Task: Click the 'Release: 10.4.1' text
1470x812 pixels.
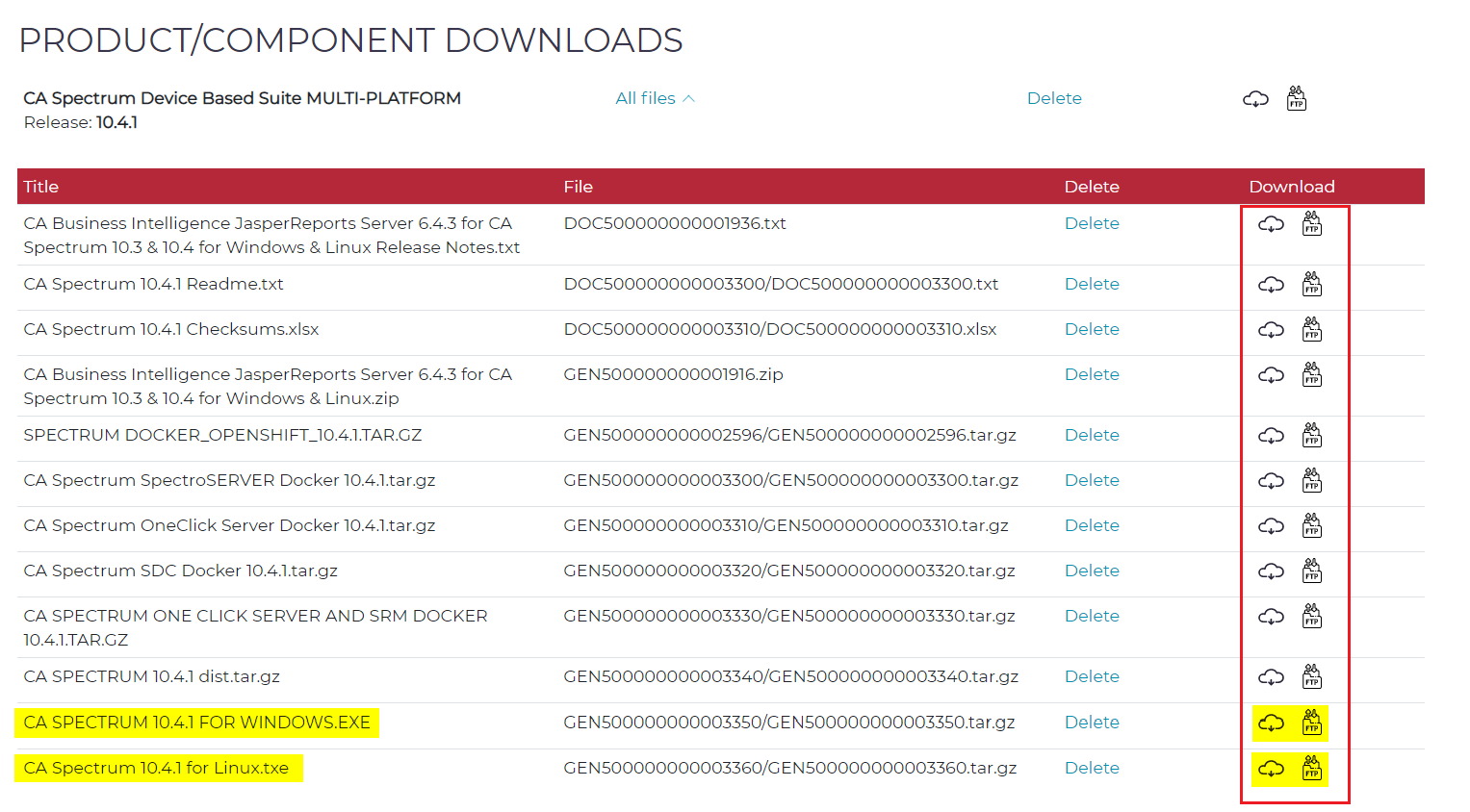Action: coord(81,122)
